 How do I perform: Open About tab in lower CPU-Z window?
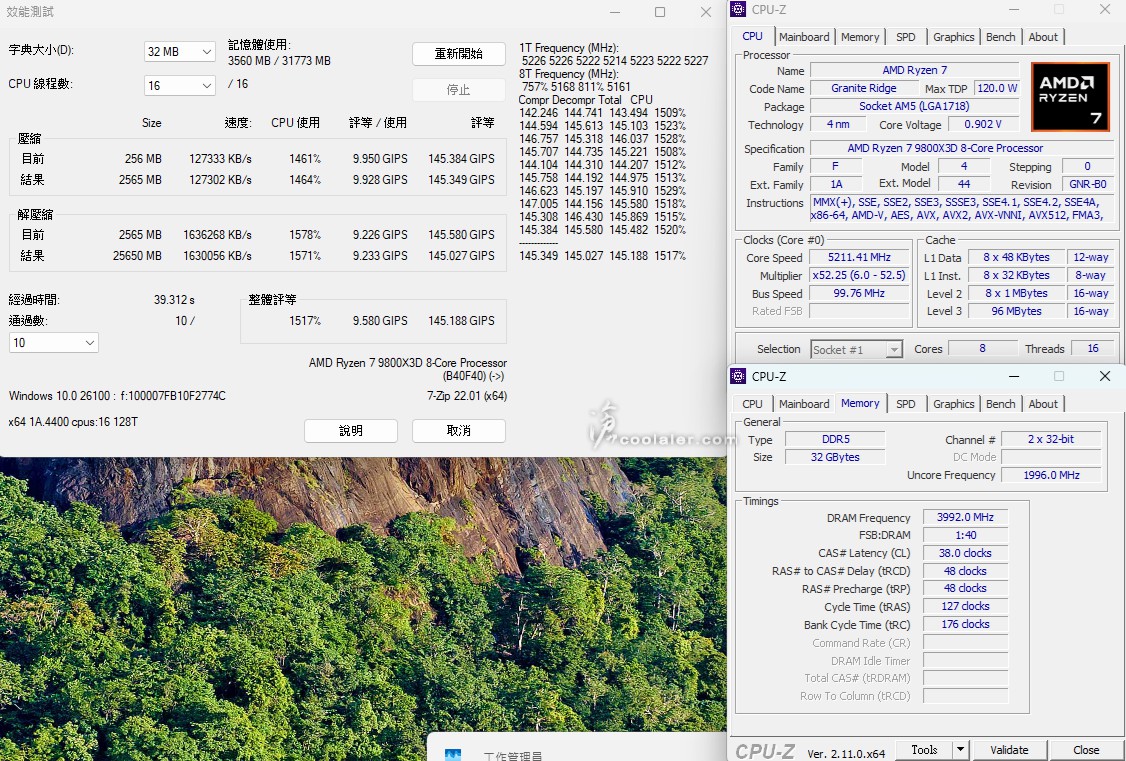click(1043, 403)
